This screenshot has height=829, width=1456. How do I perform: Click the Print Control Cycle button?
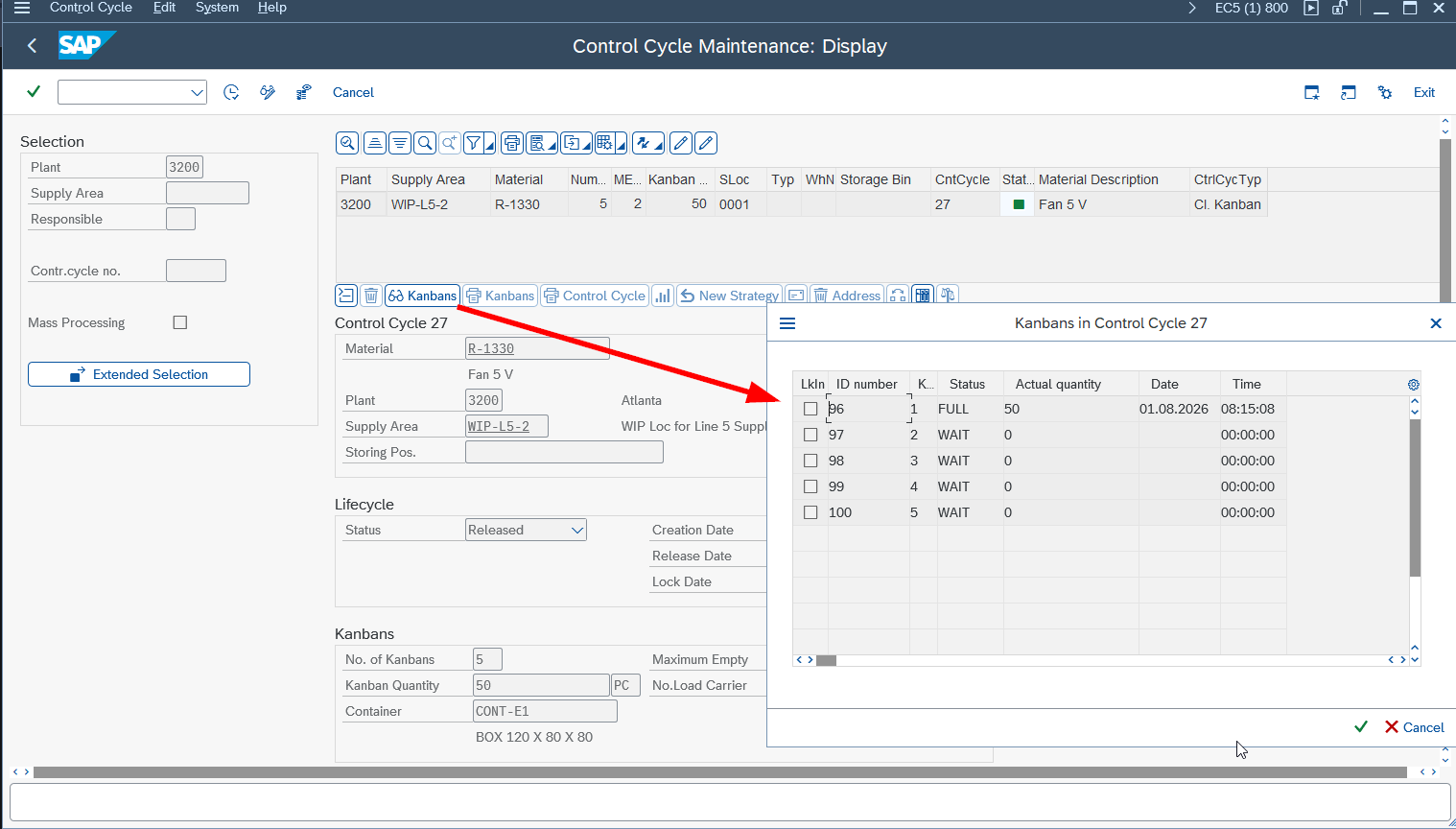tap(595, 296)
